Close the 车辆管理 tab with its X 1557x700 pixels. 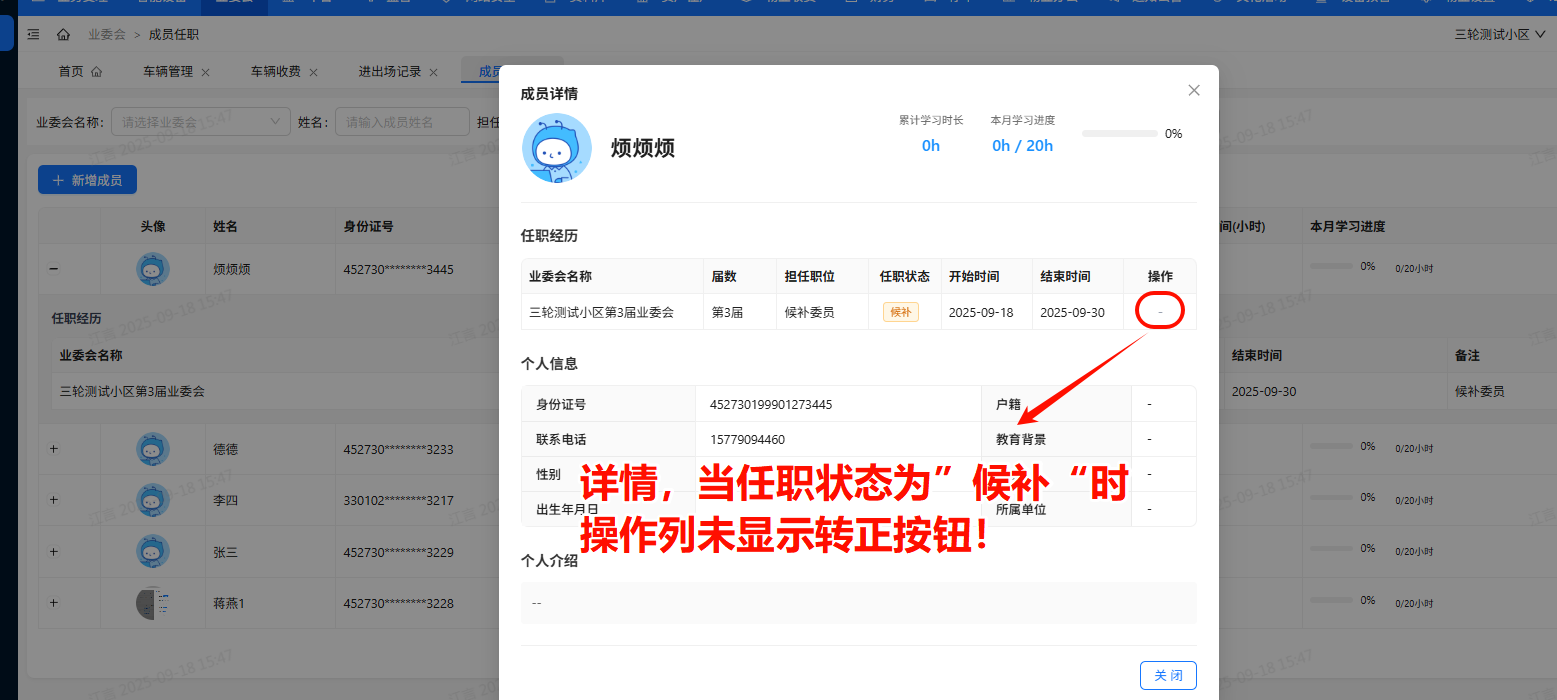coord(205,72)
